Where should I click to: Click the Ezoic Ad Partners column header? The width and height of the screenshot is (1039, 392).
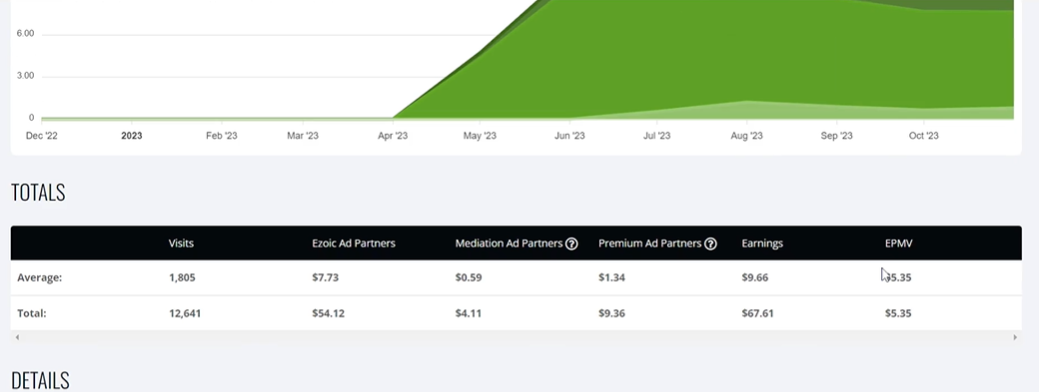[353, 243]
